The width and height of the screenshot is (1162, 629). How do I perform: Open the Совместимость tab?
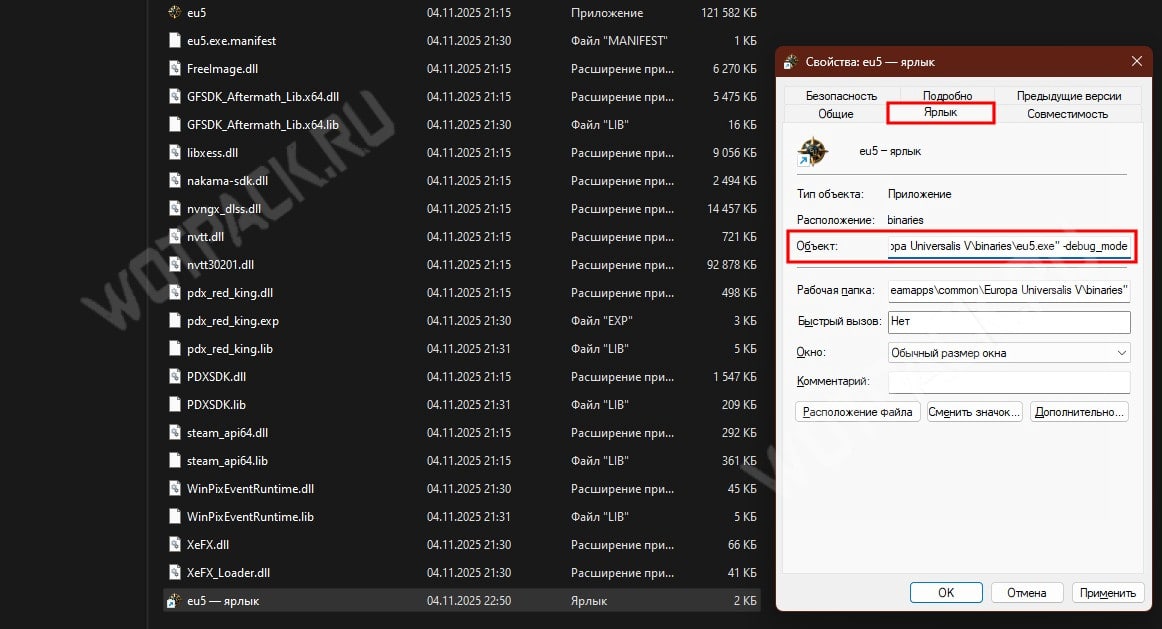click(1067, 114)
